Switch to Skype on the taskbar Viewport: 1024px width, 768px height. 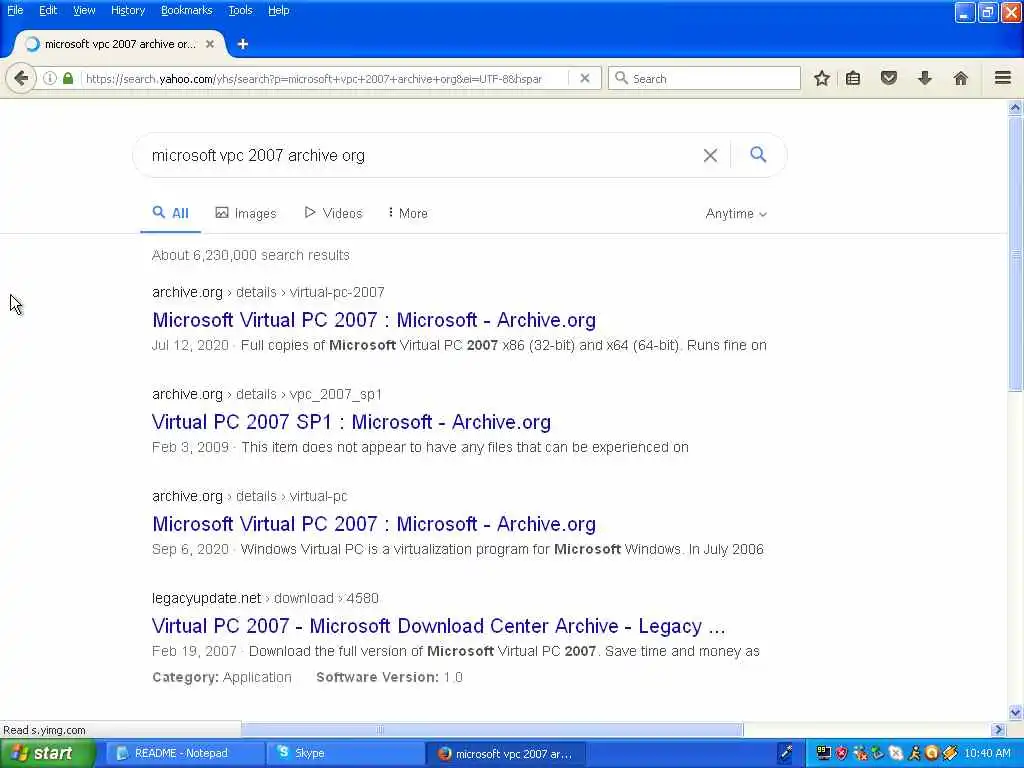[345, 753]
